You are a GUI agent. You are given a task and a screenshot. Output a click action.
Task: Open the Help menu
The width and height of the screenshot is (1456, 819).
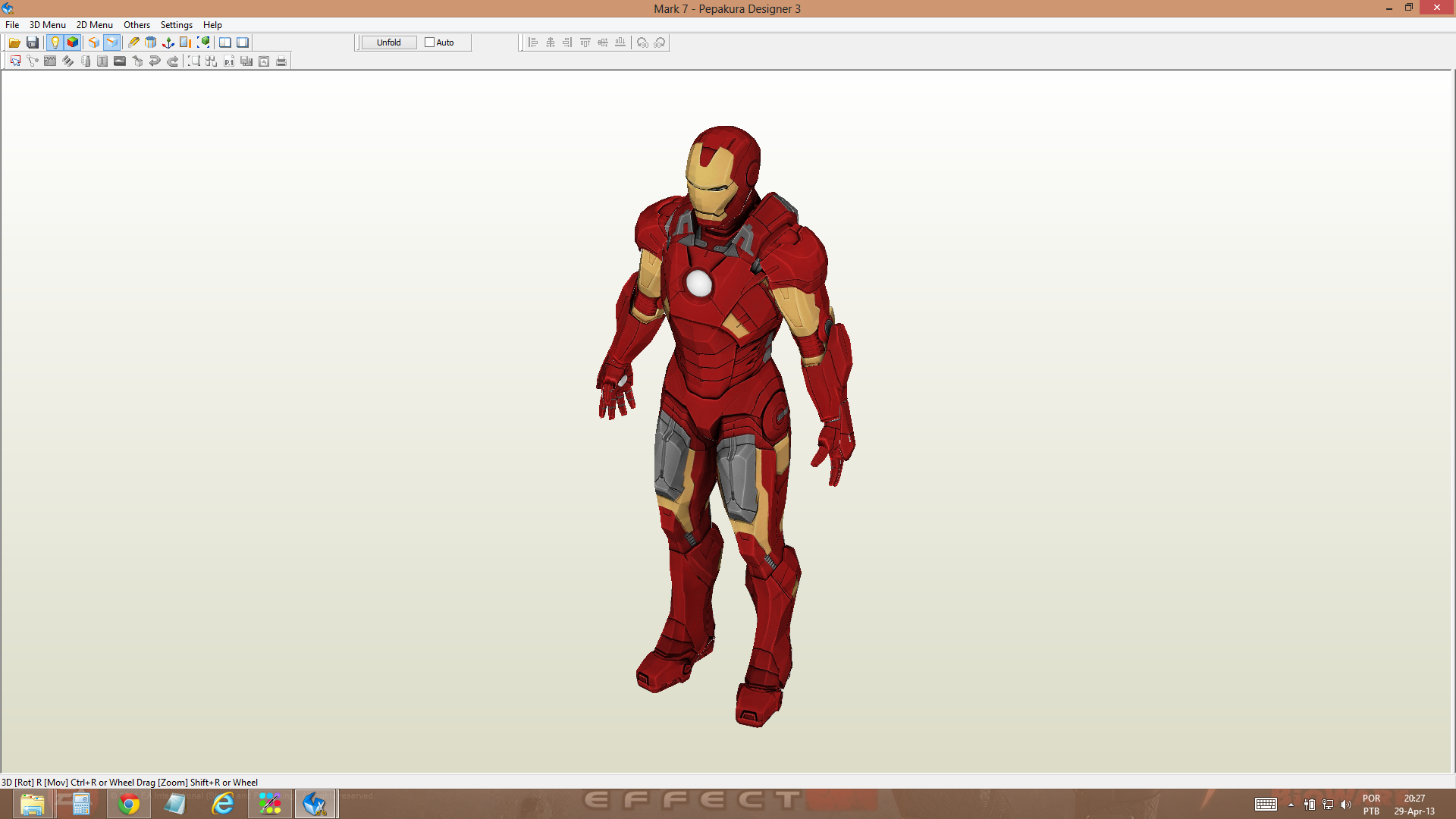(x=212, y=25)
